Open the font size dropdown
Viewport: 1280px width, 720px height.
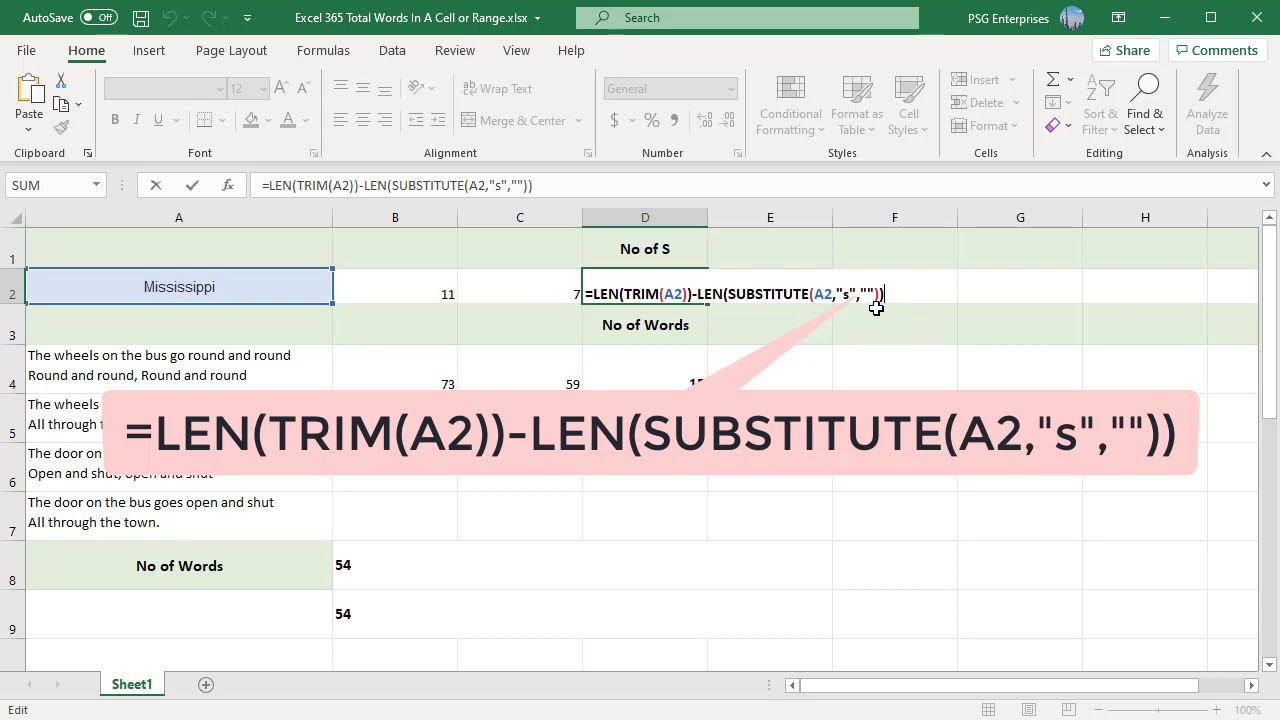pyautogui.click(x=263, y=89)
